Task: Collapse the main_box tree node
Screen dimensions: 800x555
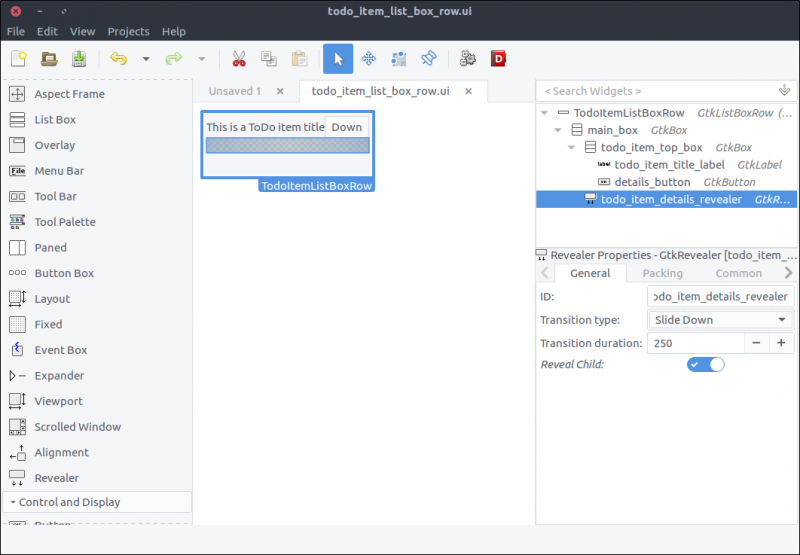Action: click(558, 130)
